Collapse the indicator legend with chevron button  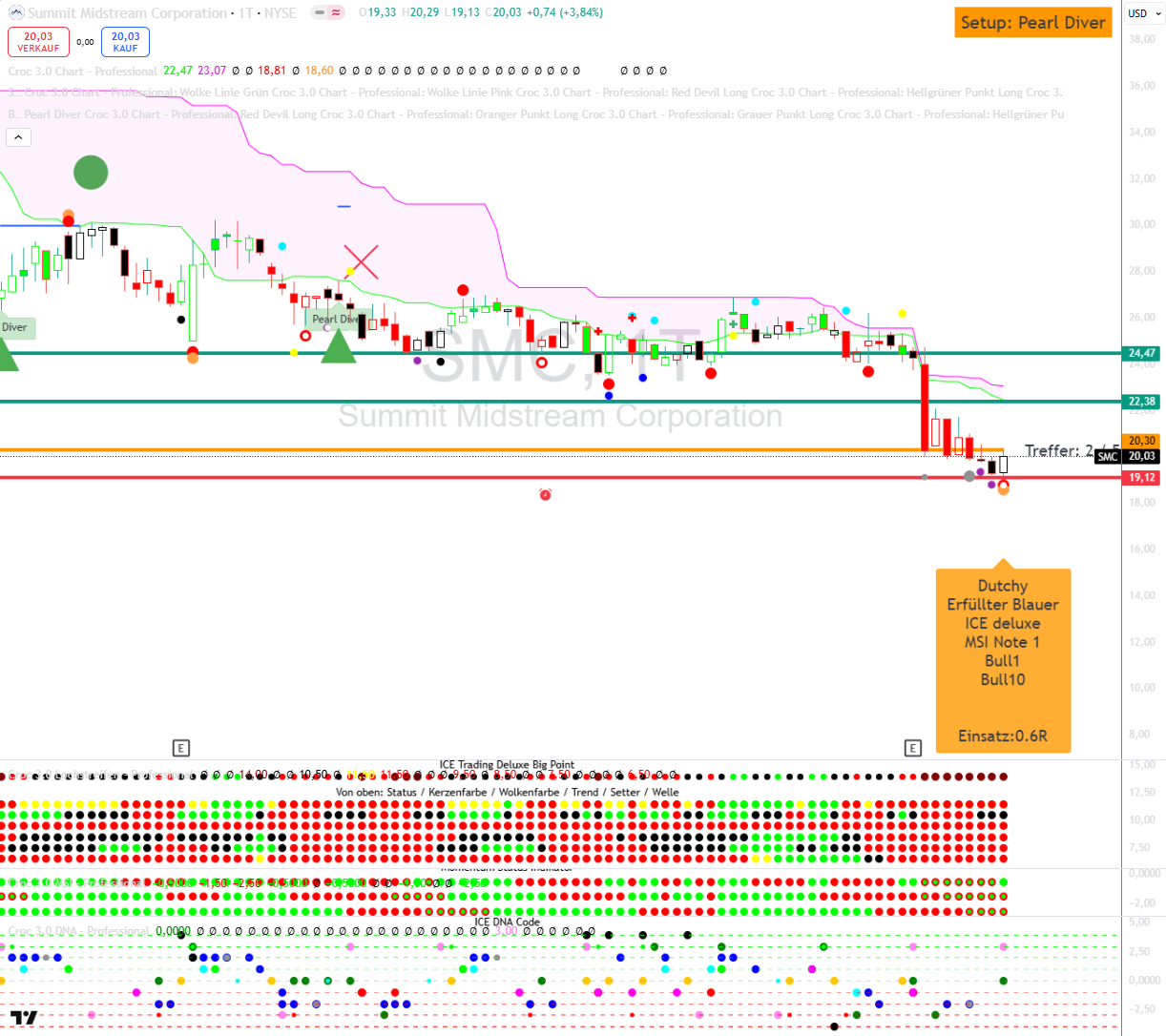pyautogui.click(x=18, y=137)
